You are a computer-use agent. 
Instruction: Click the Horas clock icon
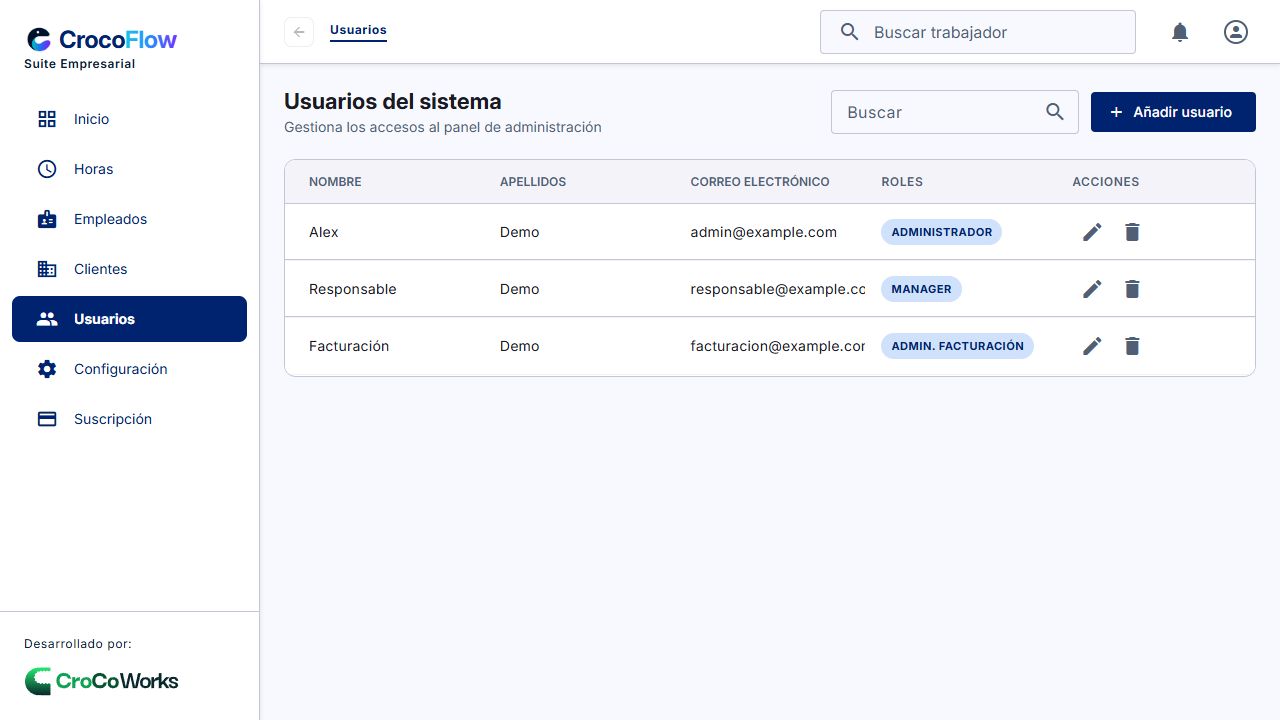[47, 169]
